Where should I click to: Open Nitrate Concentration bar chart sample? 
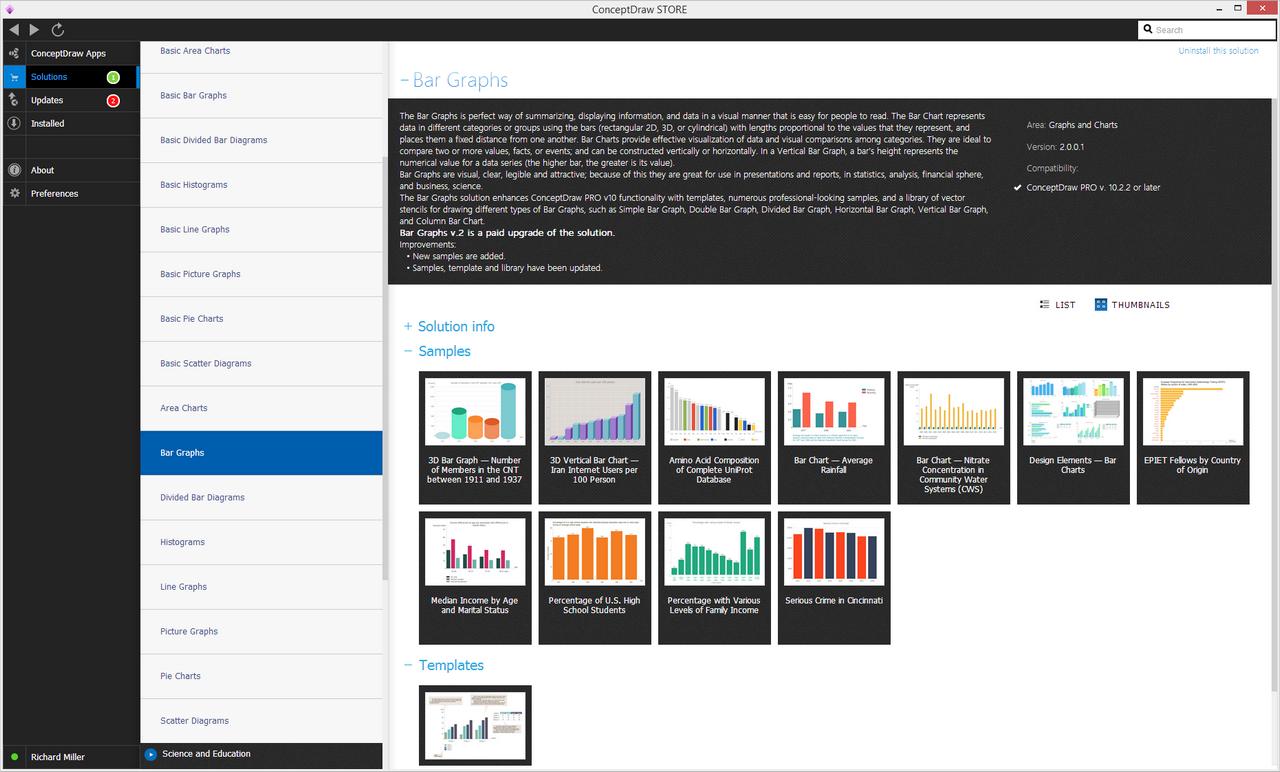tap(954, 437)
